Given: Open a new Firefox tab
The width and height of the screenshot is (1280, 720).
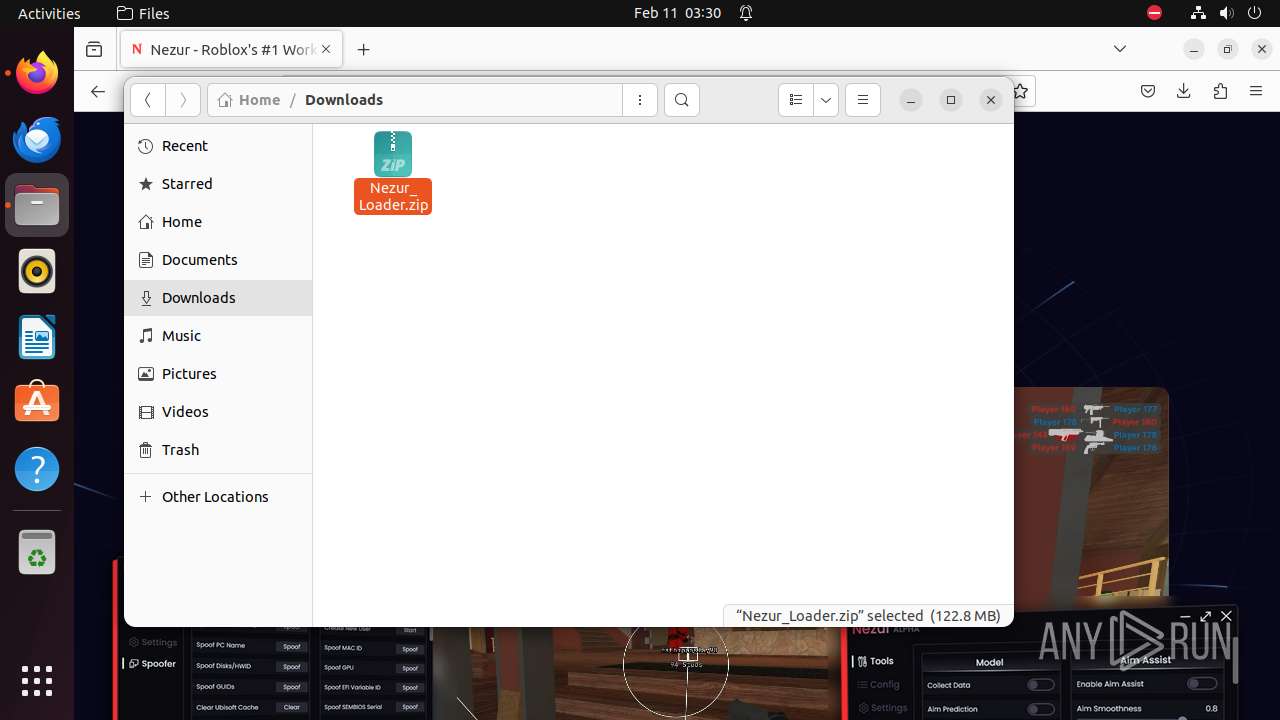Looking at the screenshot, I should 364,49.
